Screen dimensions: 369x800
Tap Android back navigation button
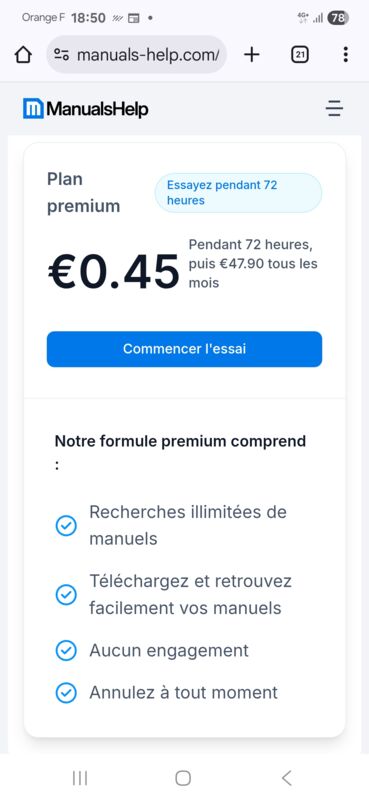pos(286,778)
